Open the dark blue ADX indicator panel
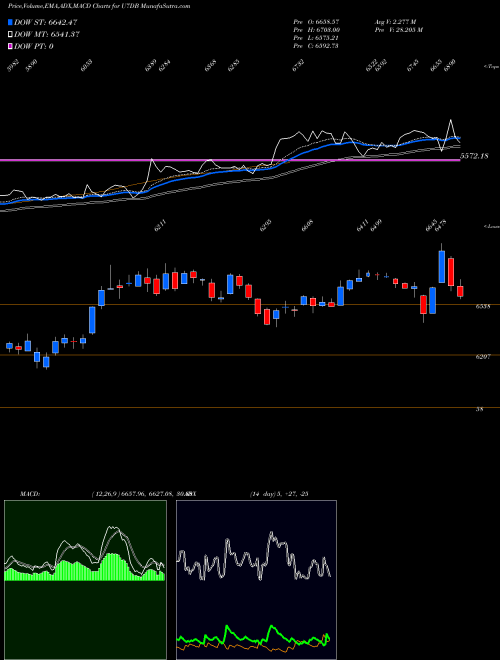 [x=256, y=580]
